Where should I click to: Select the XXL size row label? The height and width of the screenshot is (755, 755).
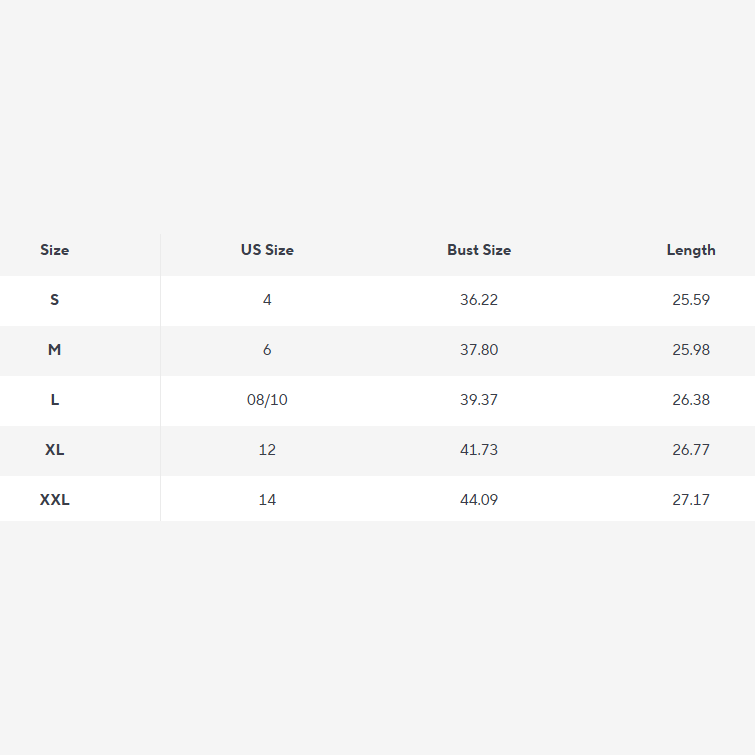click(x=55, y=500)
